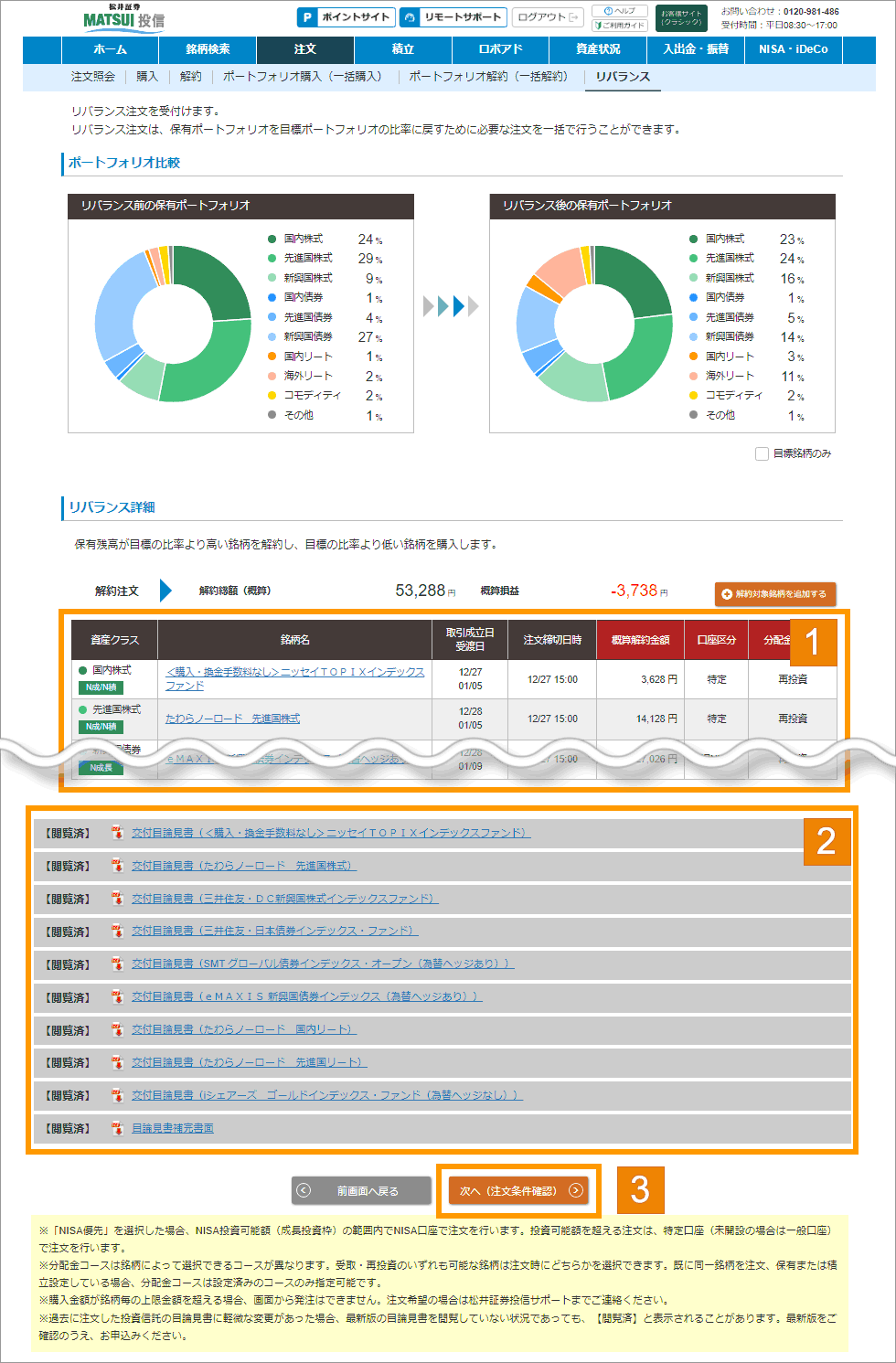The image size is (896, 1363).
Task: Open the NISA・iDeCo tab
Action: 794,49
